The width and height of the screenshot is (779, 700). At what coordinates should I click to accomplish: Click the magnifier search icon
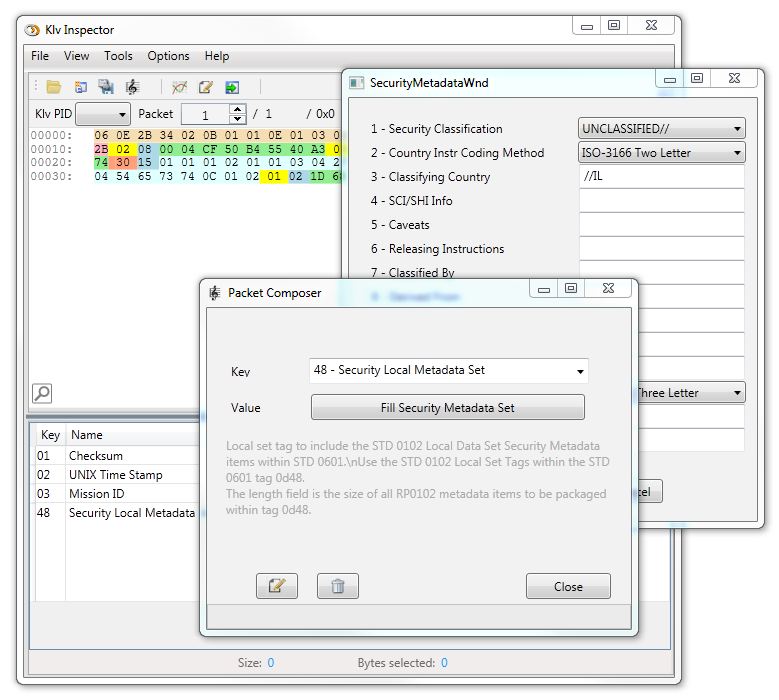click(42, 393)
